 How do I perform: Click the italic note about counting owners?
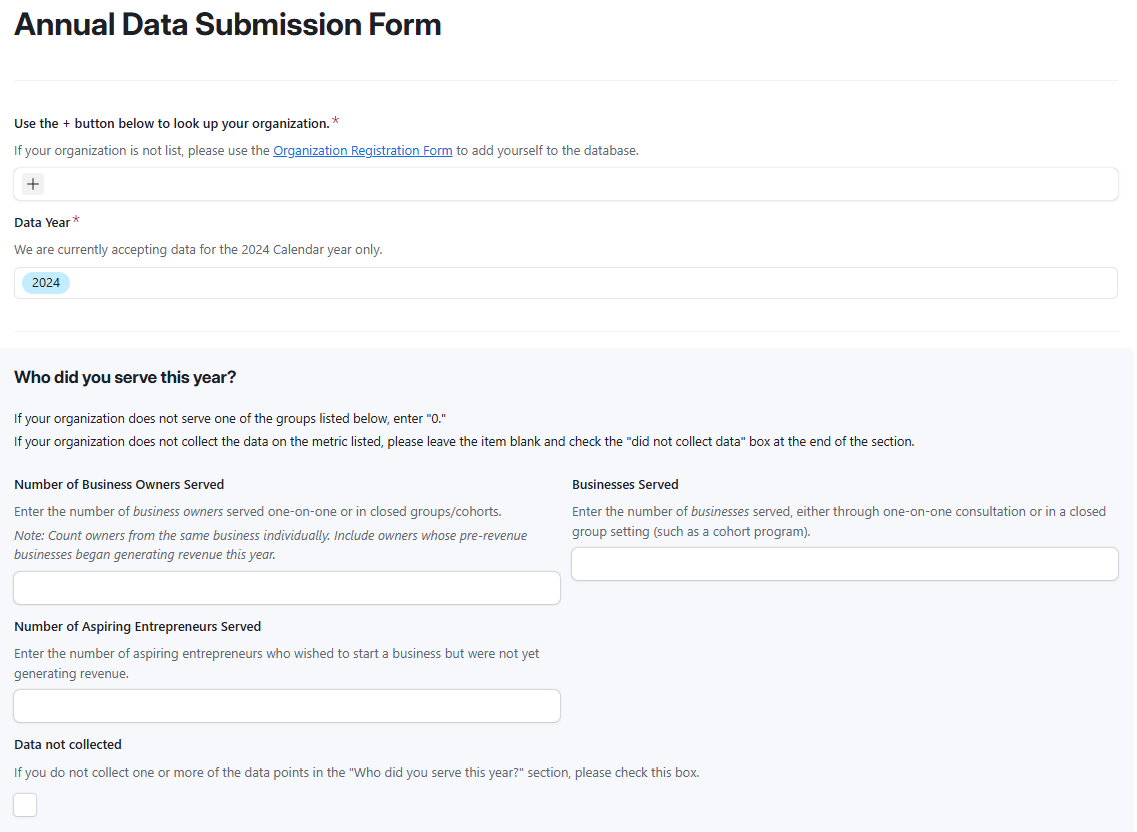tap(270, 545)
